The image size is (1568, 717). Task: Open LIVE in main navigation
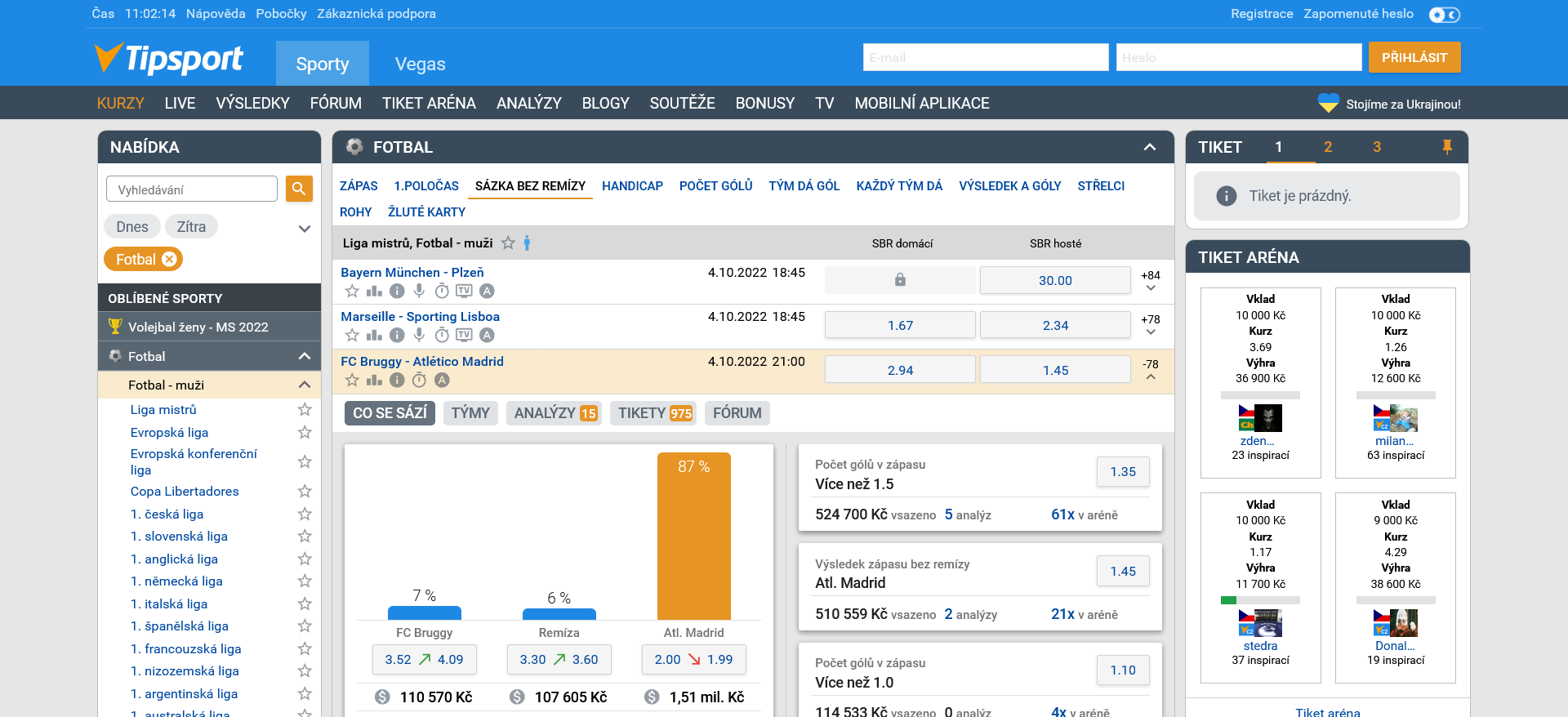tap(180, 103)
